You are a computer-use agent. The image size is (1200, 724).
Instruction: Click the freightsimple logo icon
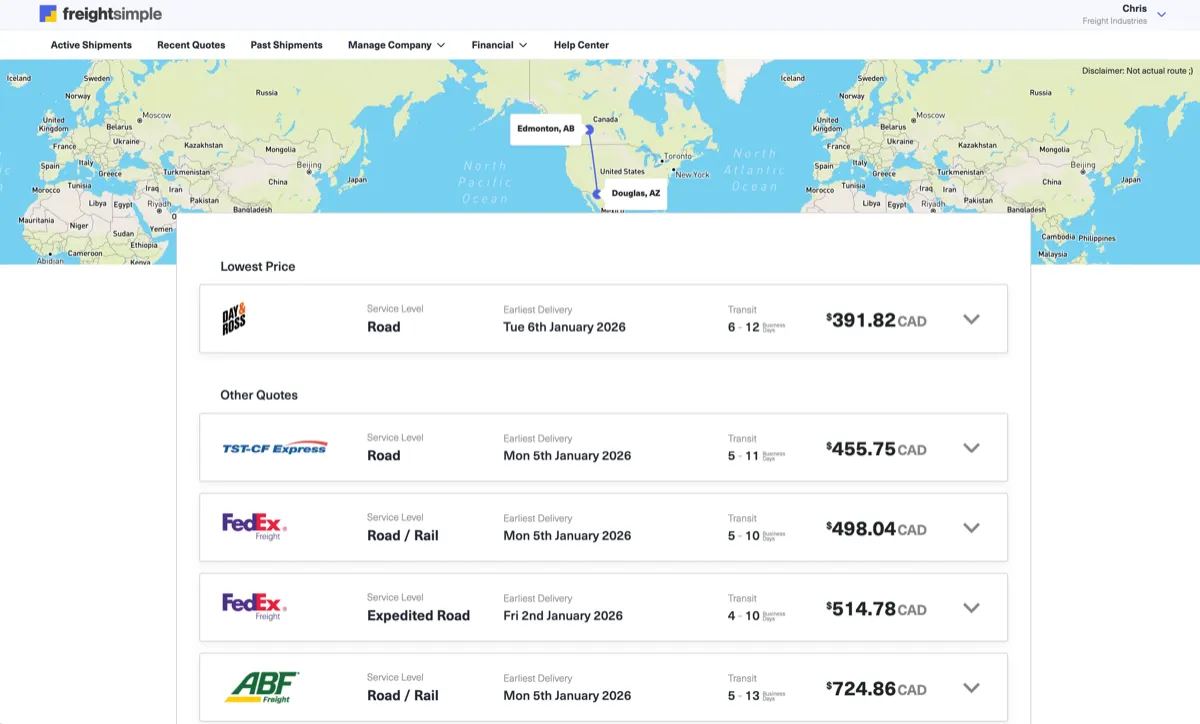pos(48,14)
